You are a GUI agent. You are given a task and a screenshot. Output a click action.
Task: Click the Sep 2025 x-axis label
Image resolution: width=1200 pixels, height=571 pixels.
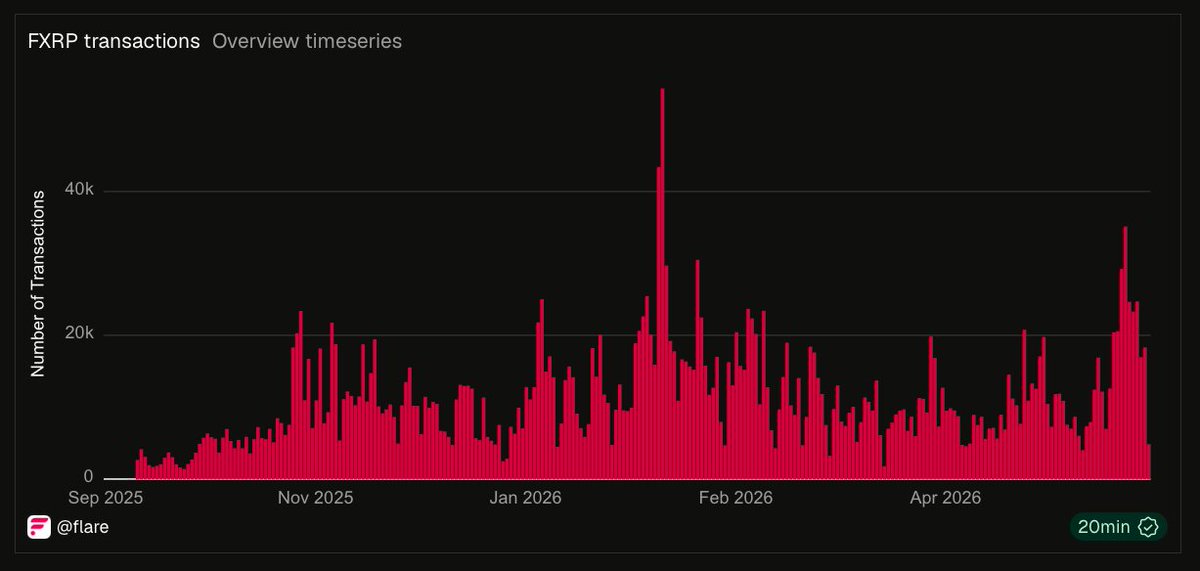point(105,497)
